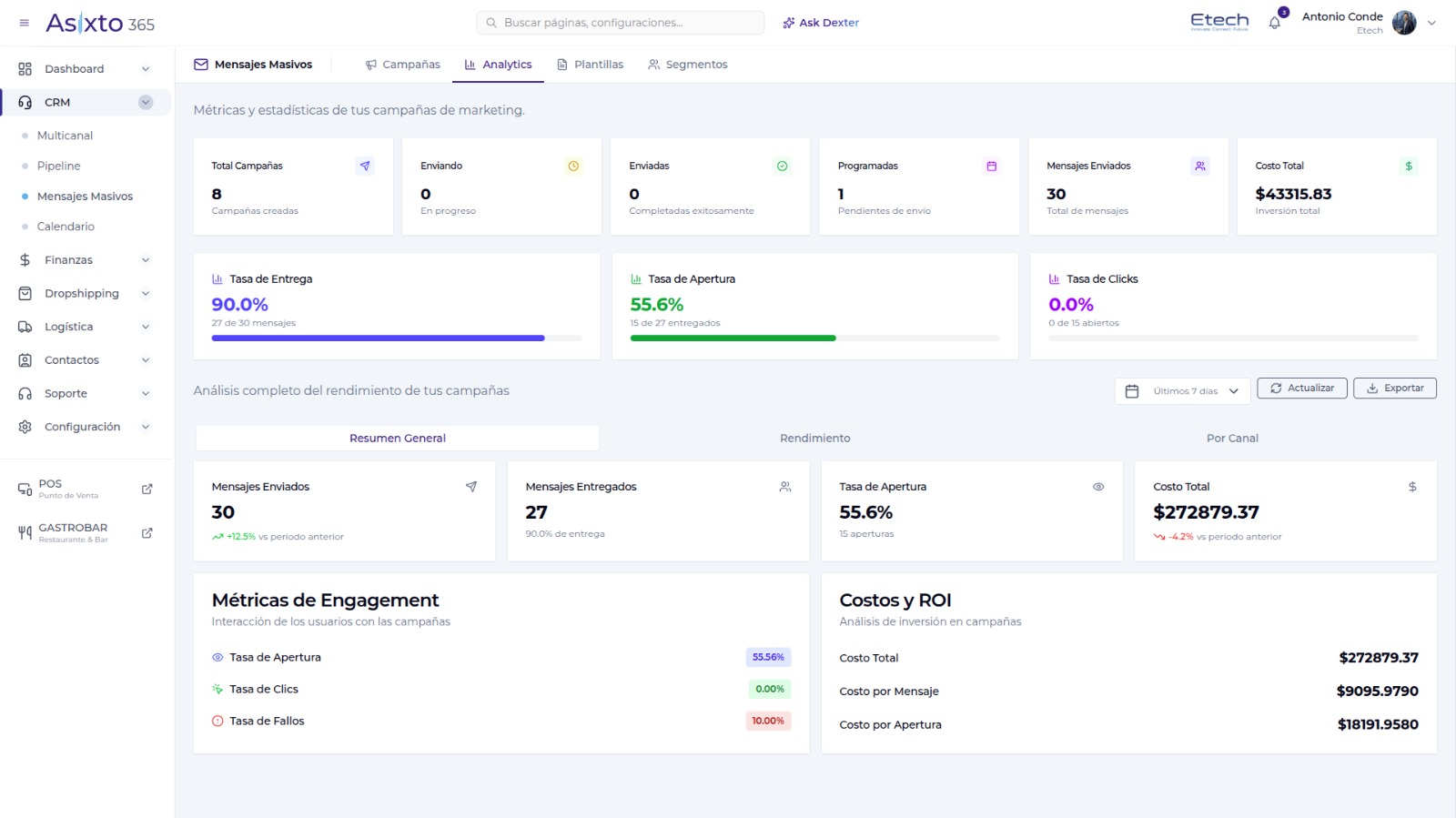Open the Últimos 7 días dropdown

pyautogui.click(x=1182, y=391)
